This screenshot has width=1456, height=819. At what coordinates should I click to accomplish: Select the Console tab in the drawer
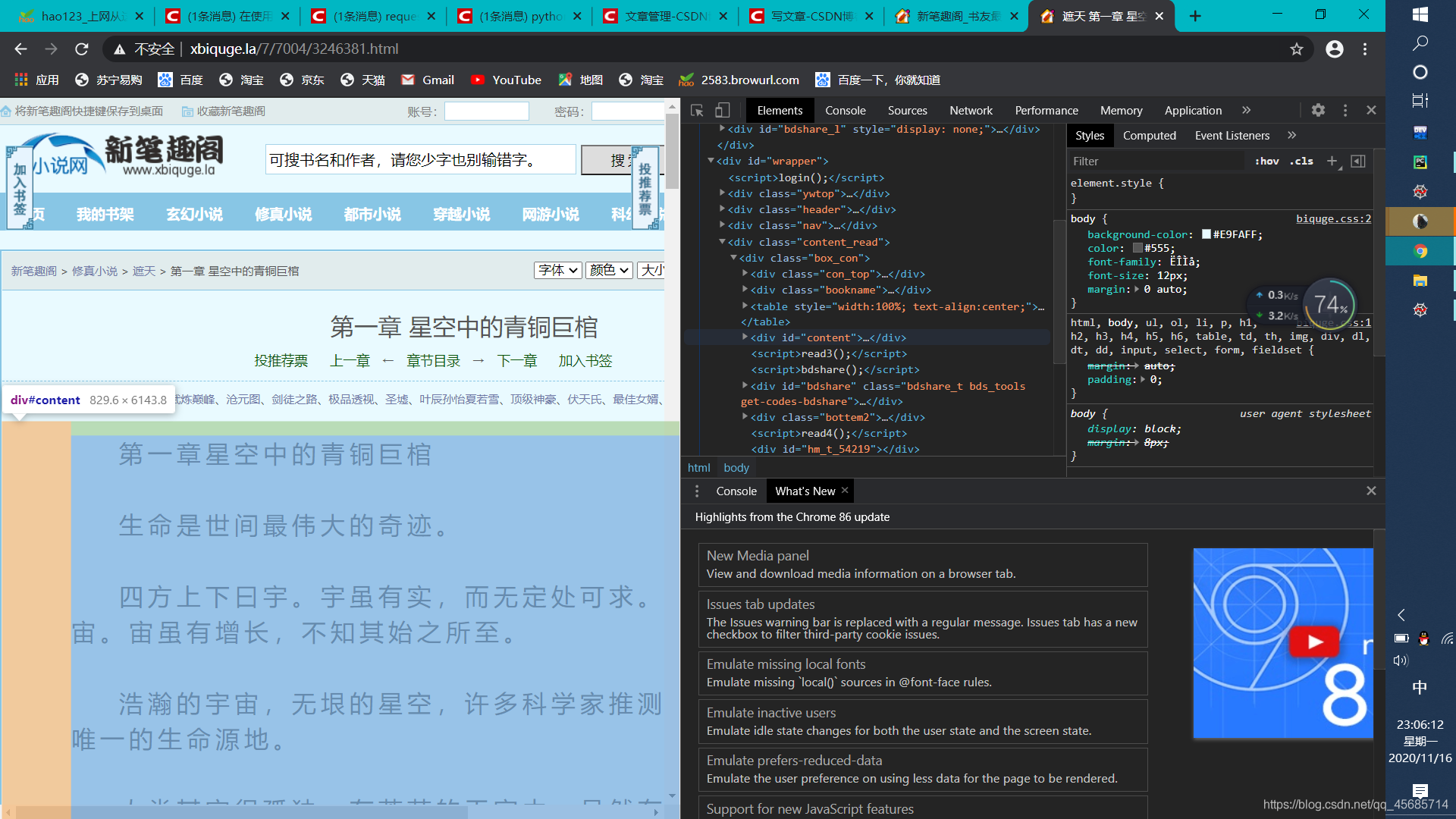click(x=736, y=491)
